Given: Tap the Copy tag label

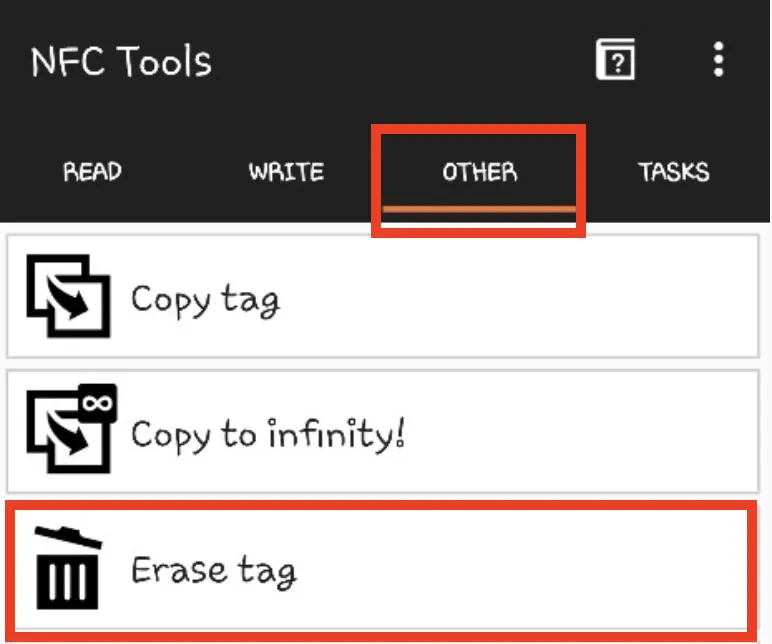Looking at the screenshot, I should pos(205,300).
